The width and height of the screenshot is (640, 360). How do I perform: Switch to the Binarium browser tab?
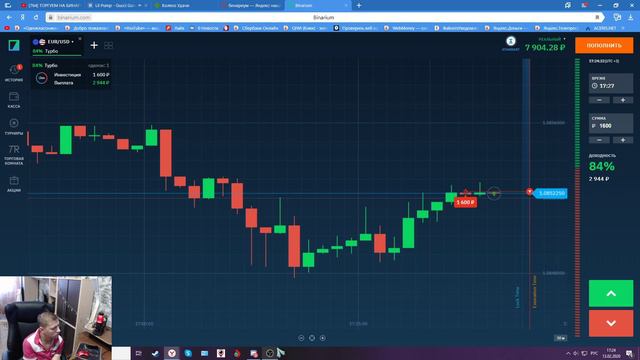[318, 5]
